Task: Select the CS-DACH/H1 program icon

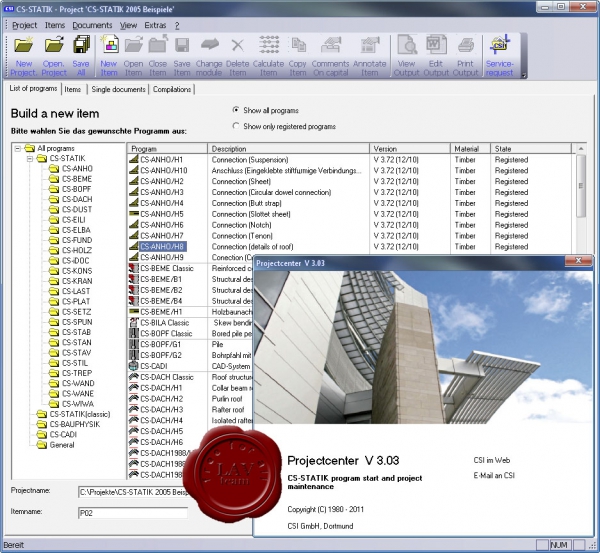Action: click(x=134, y=388)
